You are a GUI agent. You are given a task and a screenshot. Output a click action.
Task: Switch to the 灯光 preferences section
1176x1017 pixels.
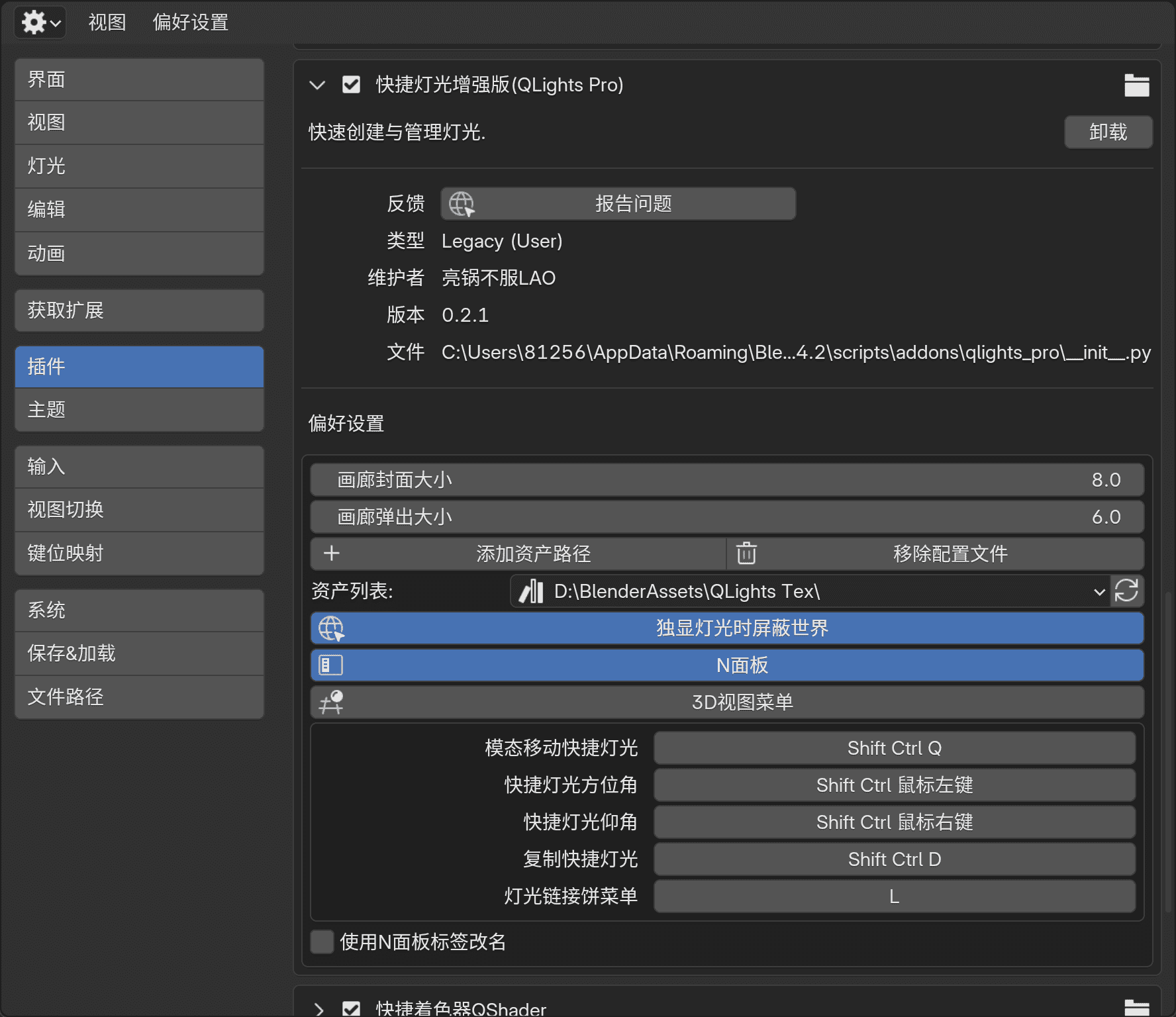coord(139,166)
